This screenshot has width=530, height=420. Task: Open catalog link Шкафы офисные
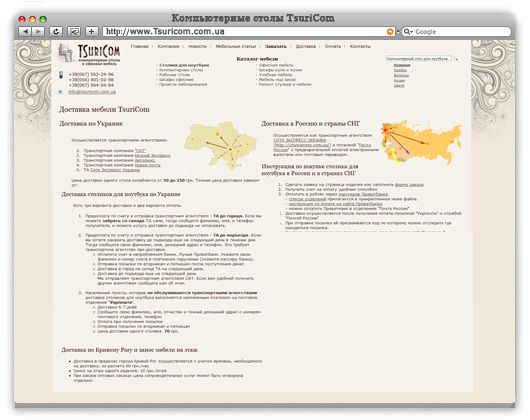pyautogui.click(x=176, y=79)
